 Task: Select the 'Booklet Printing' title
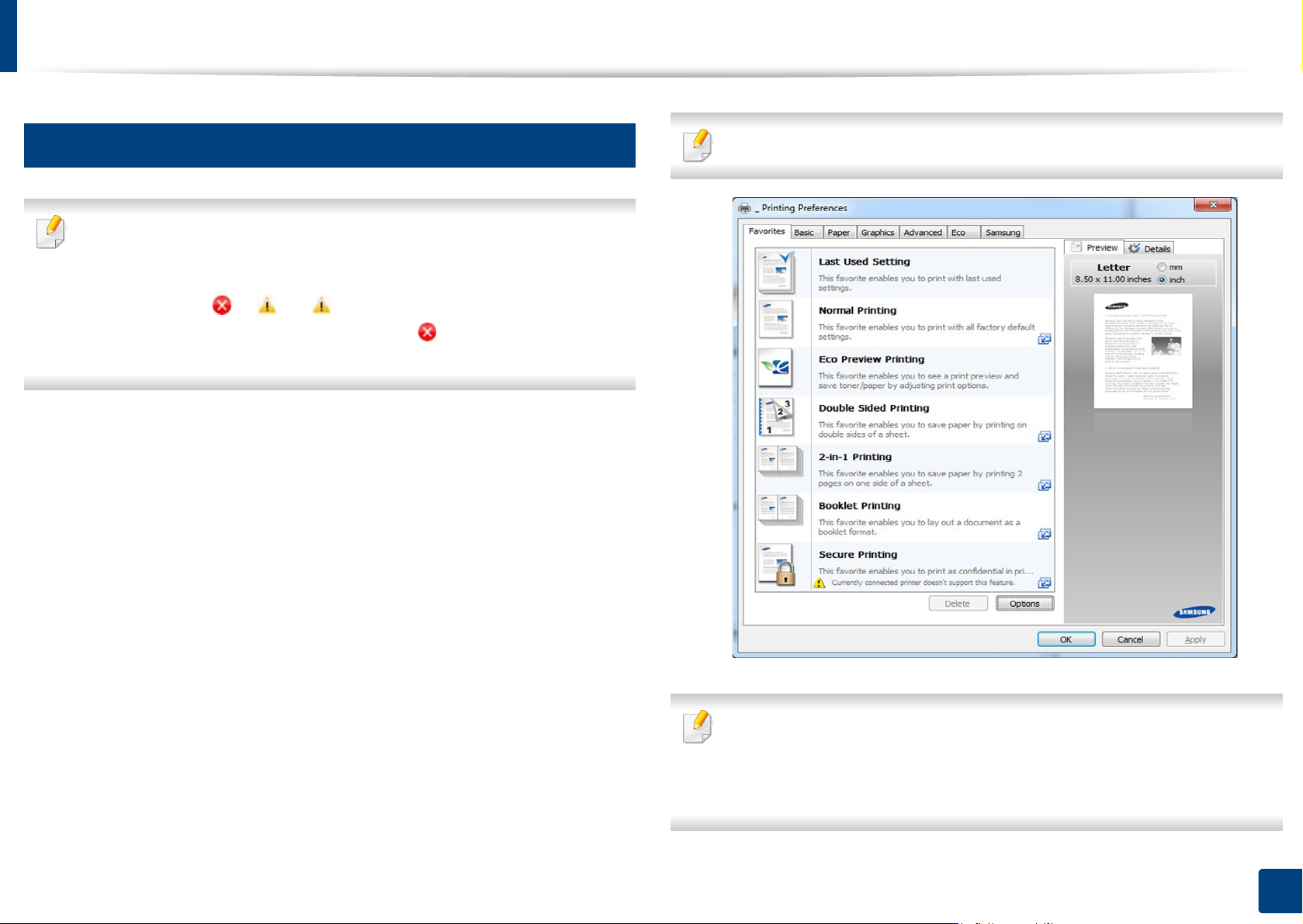pos(859,506)
